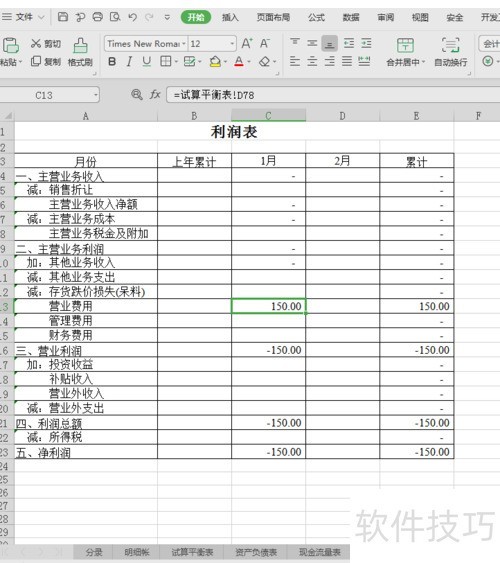Open Print Preview from quick toolbar

click(x=115, y=17)
